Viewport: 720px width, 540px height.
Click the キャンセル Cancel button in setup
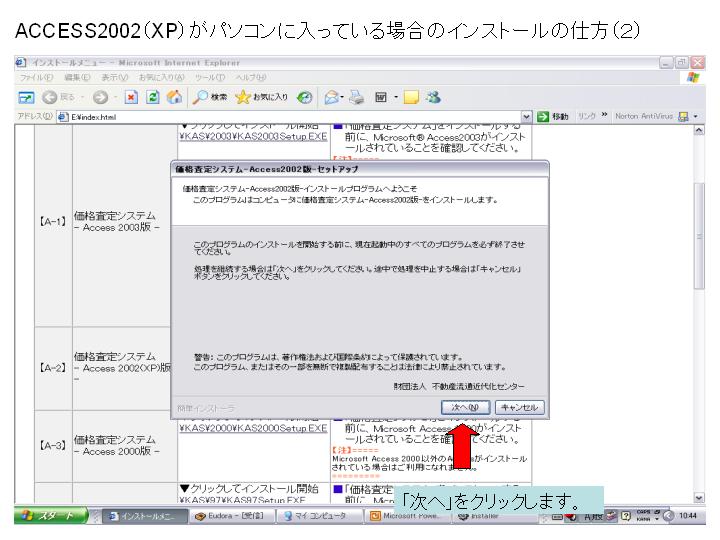[x=519, y=407]
